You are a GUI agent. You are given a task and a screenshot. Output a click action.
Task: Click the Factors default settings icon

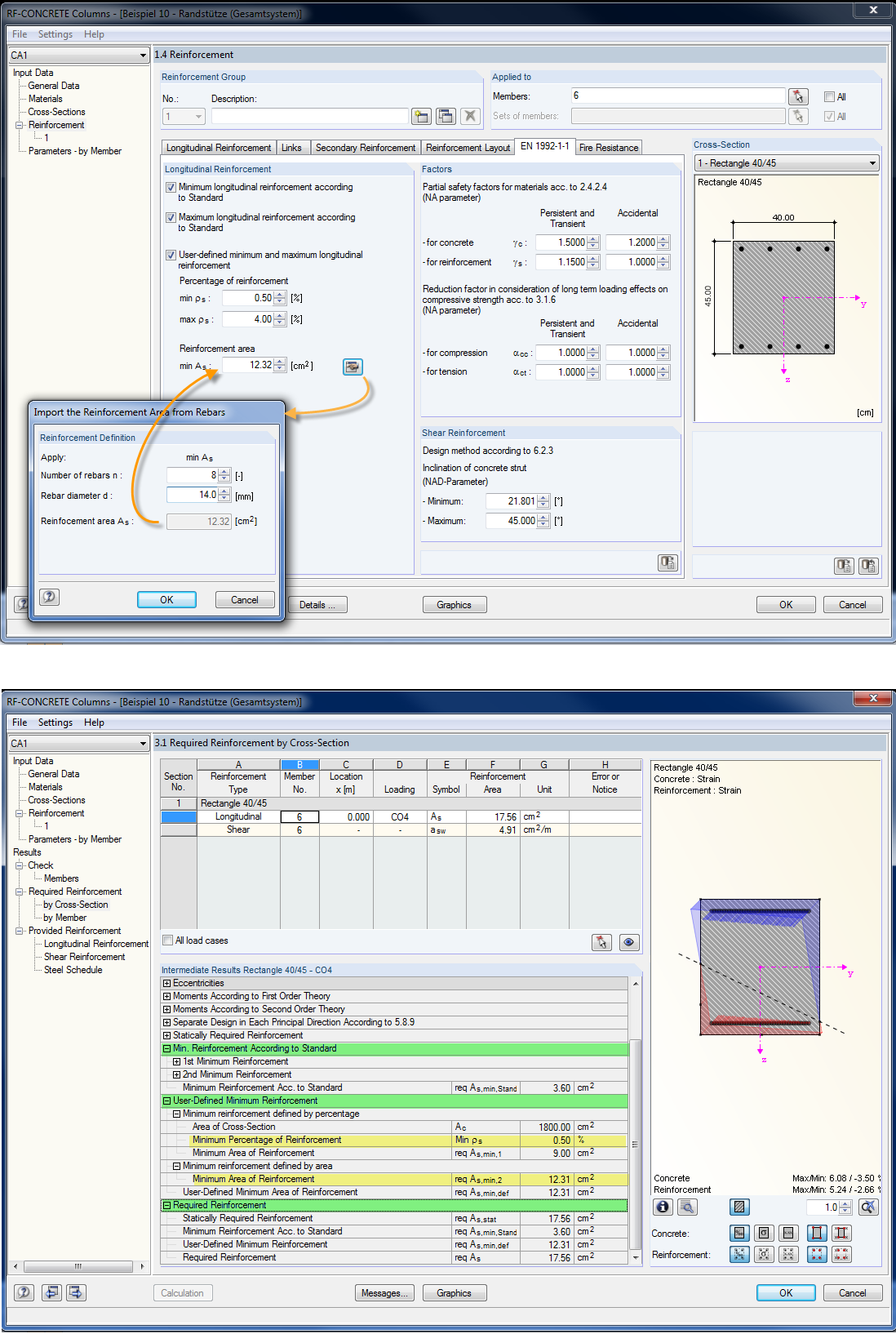(x=668, y=563)
